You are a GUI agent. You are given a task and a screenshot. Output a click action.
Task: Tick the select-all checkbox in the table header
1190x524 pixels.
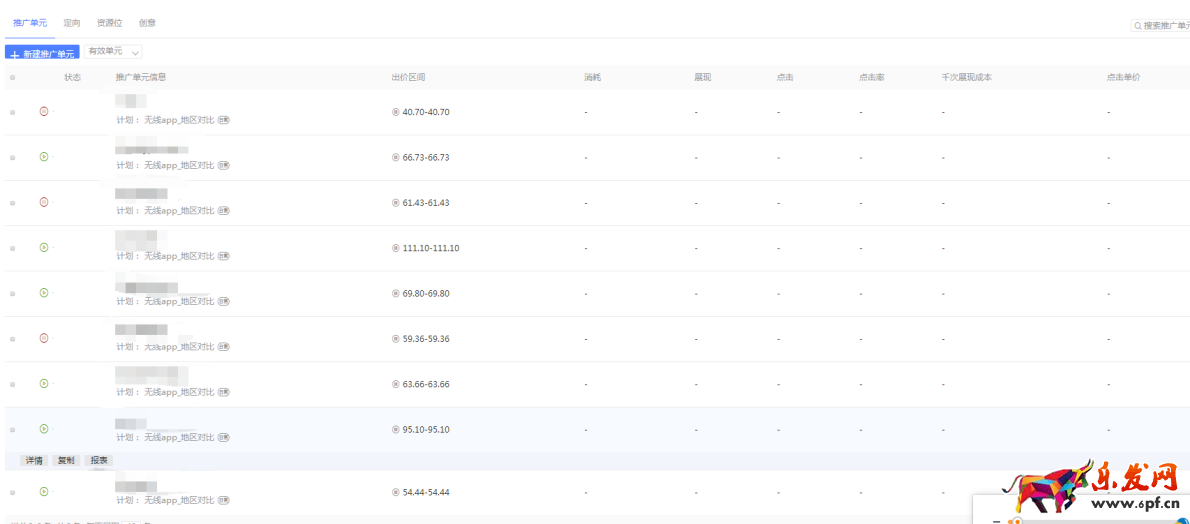click(x=12, y=77)
